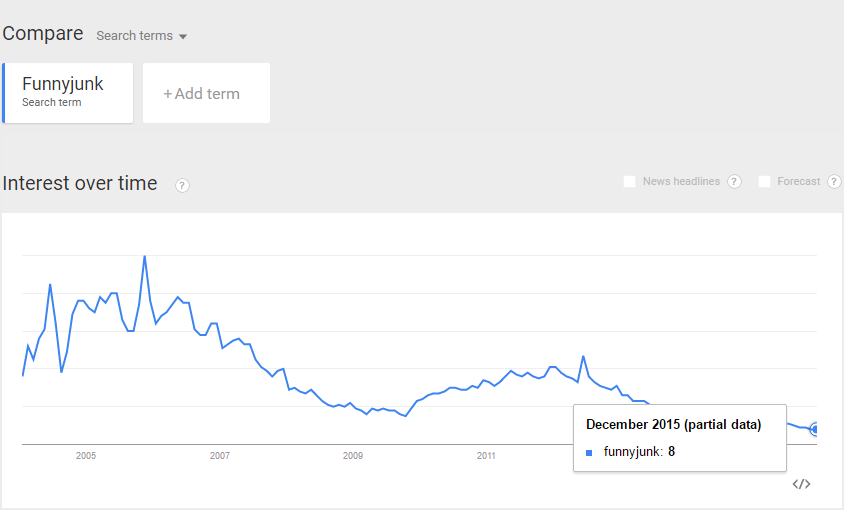844x510 pixels.
Task: Click the Interest over time heading
Action: [80, 183]
